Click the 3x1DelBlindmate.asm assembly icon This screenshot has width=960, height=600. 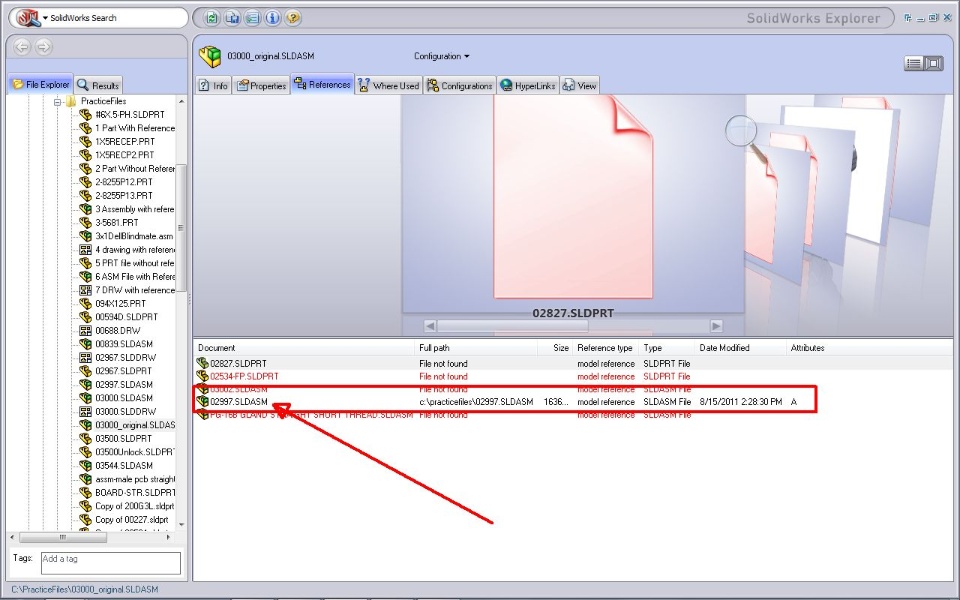tap(85, 236)
